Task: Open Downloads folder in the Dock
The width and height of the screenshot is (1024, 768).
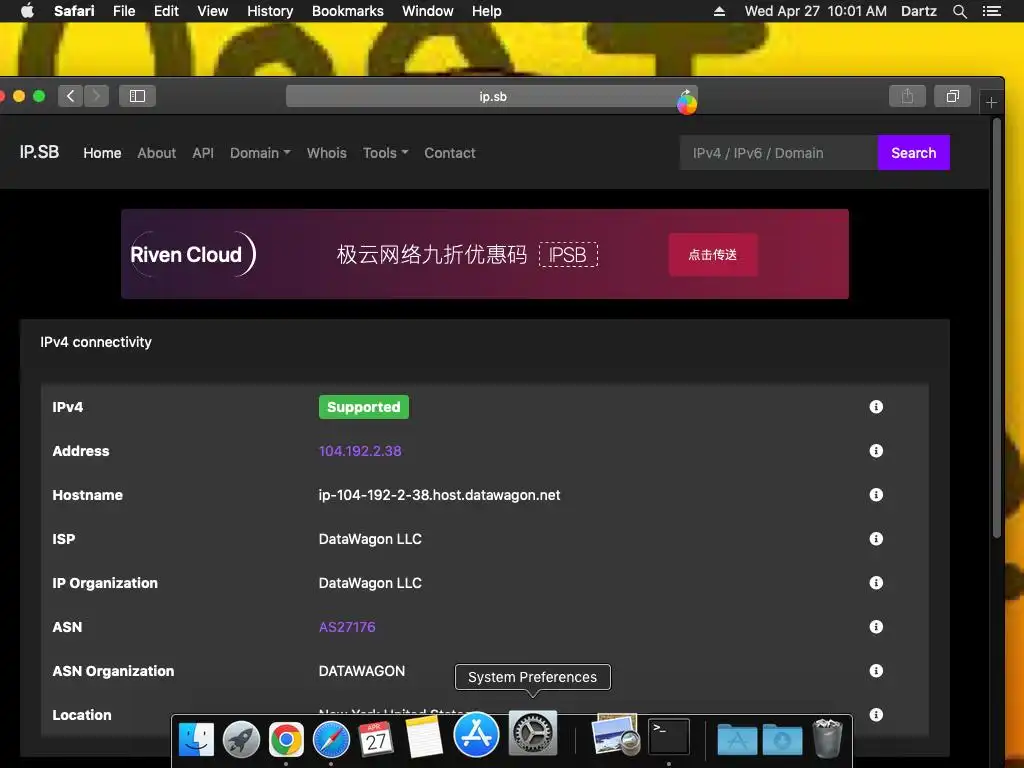Action: 782,739
